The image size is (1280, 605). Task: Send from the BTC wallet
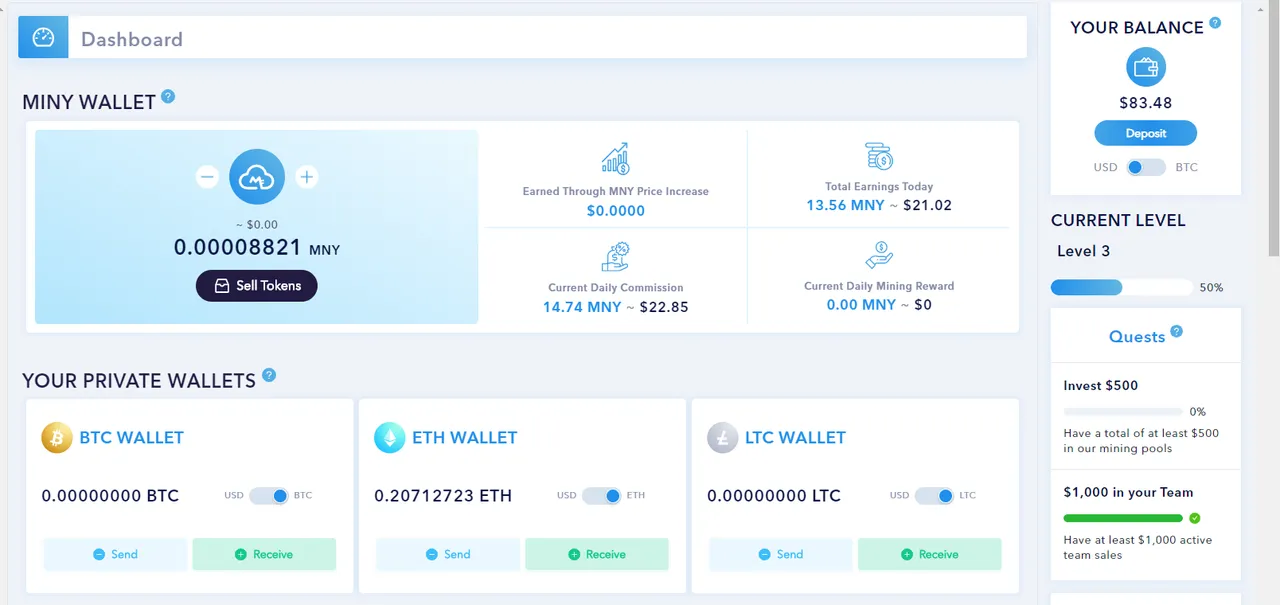coord(115,554)
